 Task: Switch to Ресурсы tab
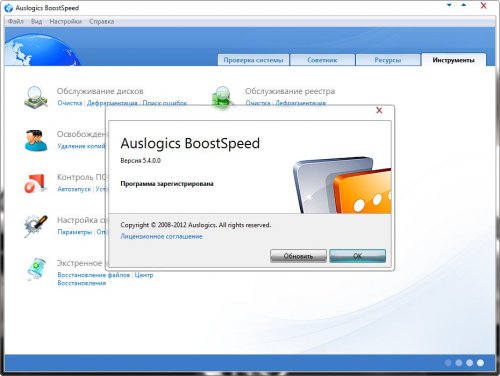pyautogui.click(x=388, y=60)
